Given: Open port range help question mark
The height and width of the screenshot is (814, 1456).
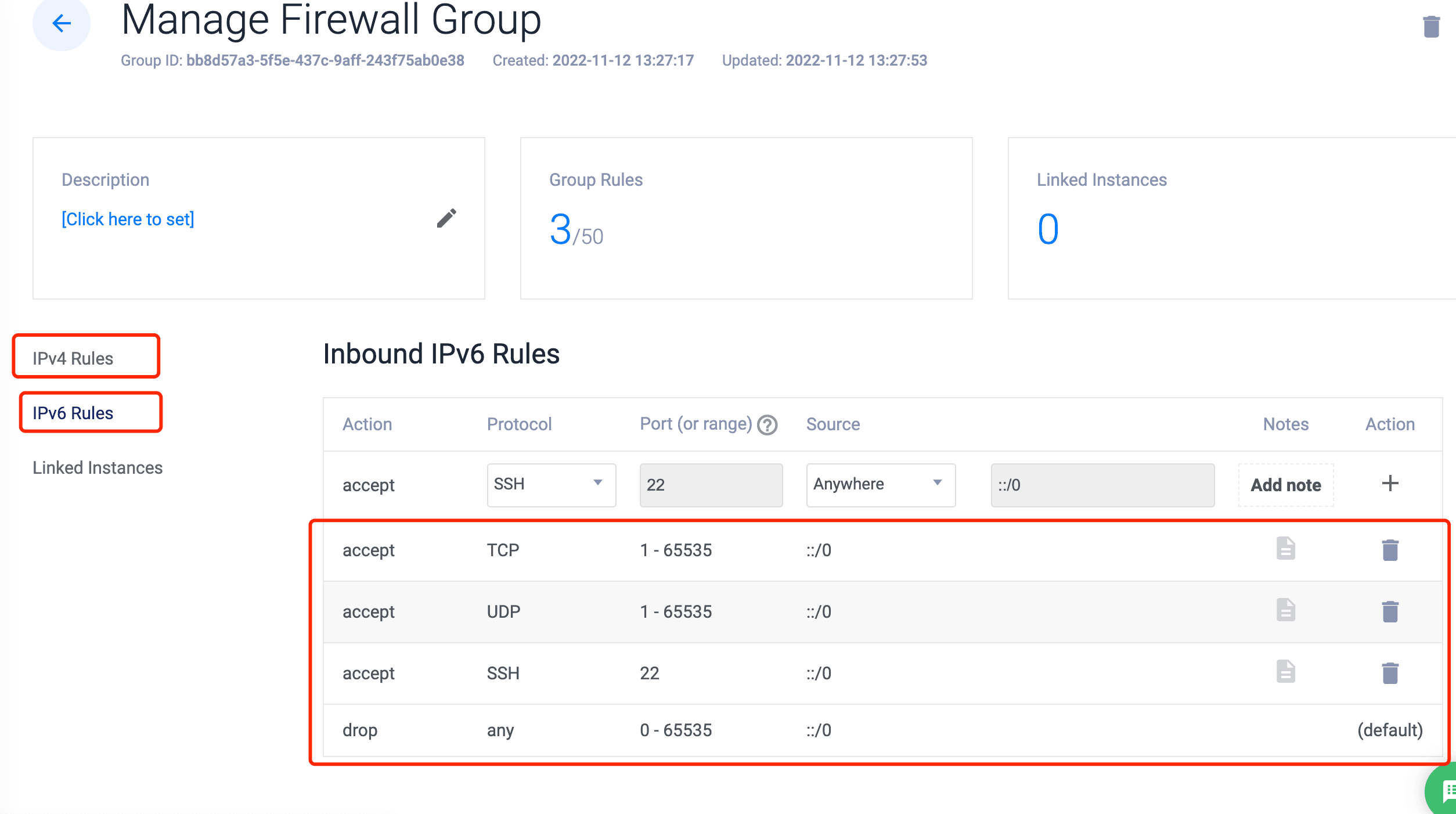Looking at the screenshot, I should click(767, 425).
